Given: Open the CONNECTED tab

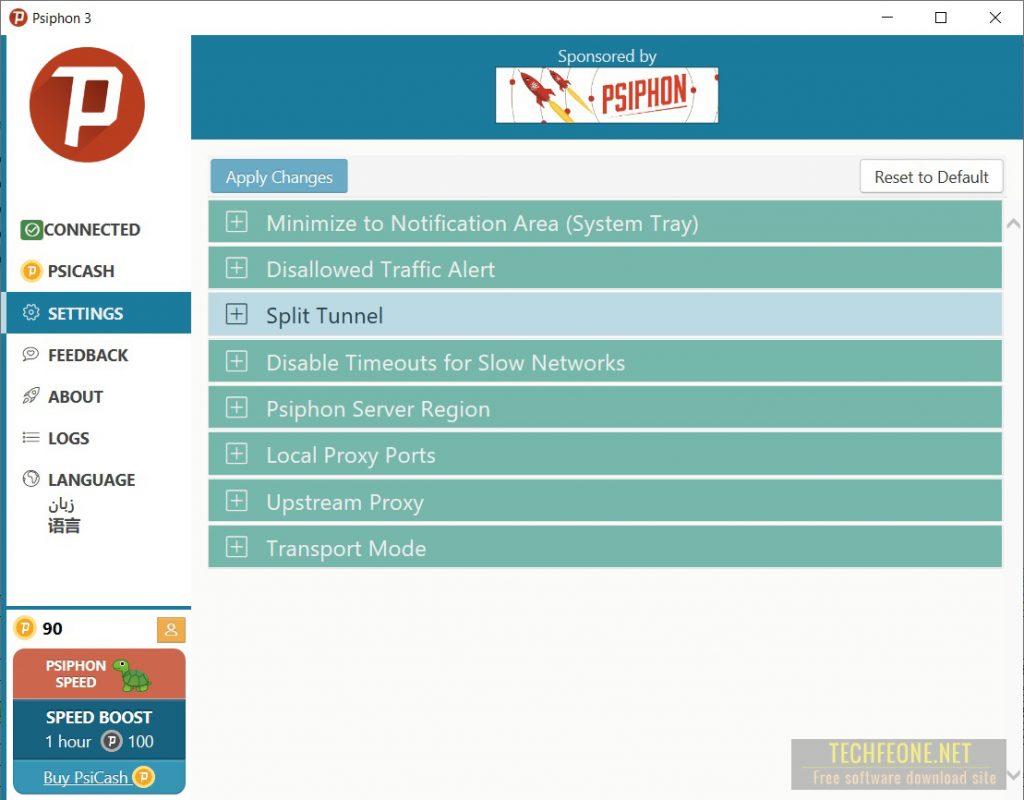Looking at the screenshot, I should point(99,230).
